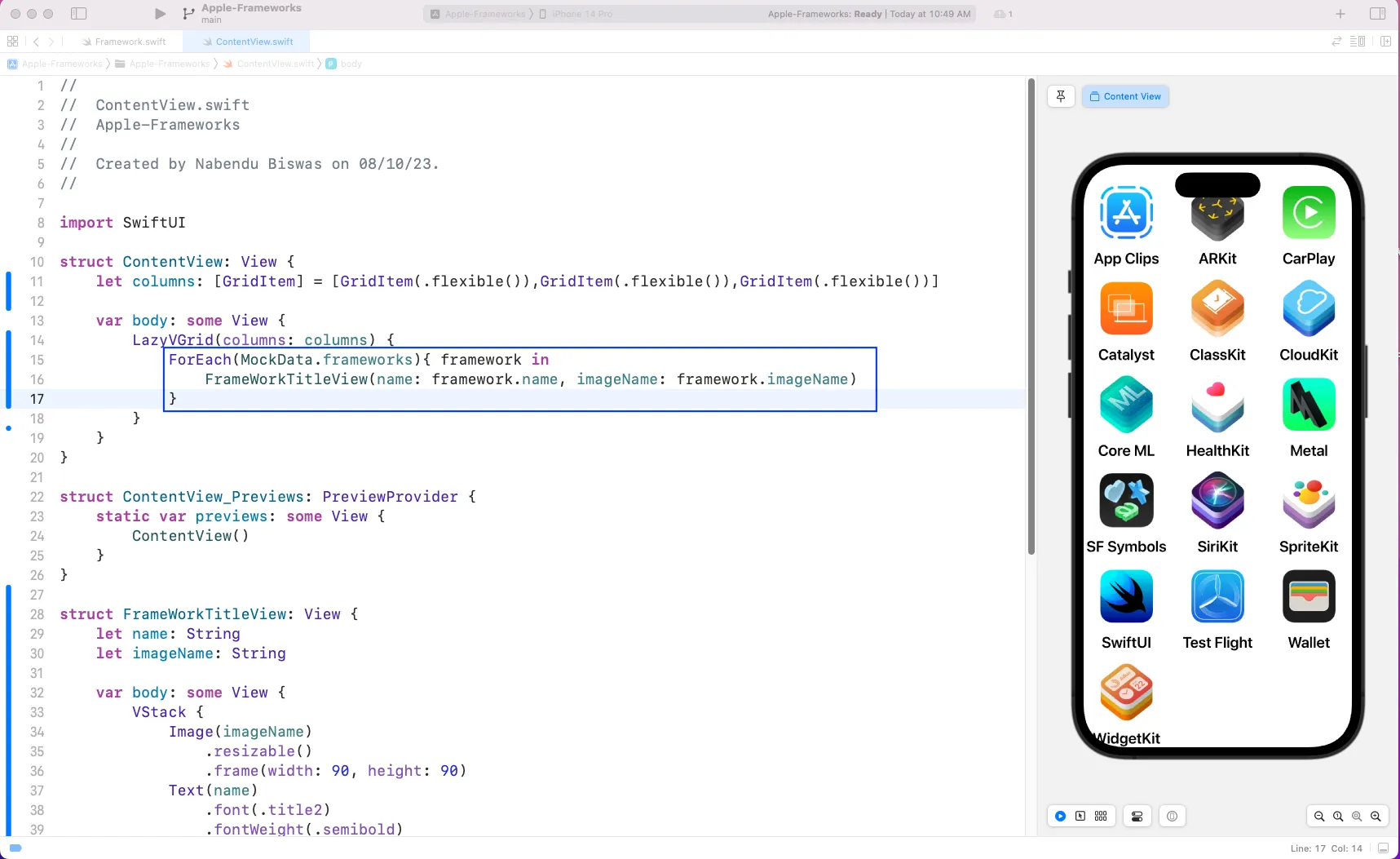Open the adjust editor options icon
The image size is (1400, 859).
pyautogui.click(x=1358, y=42)
